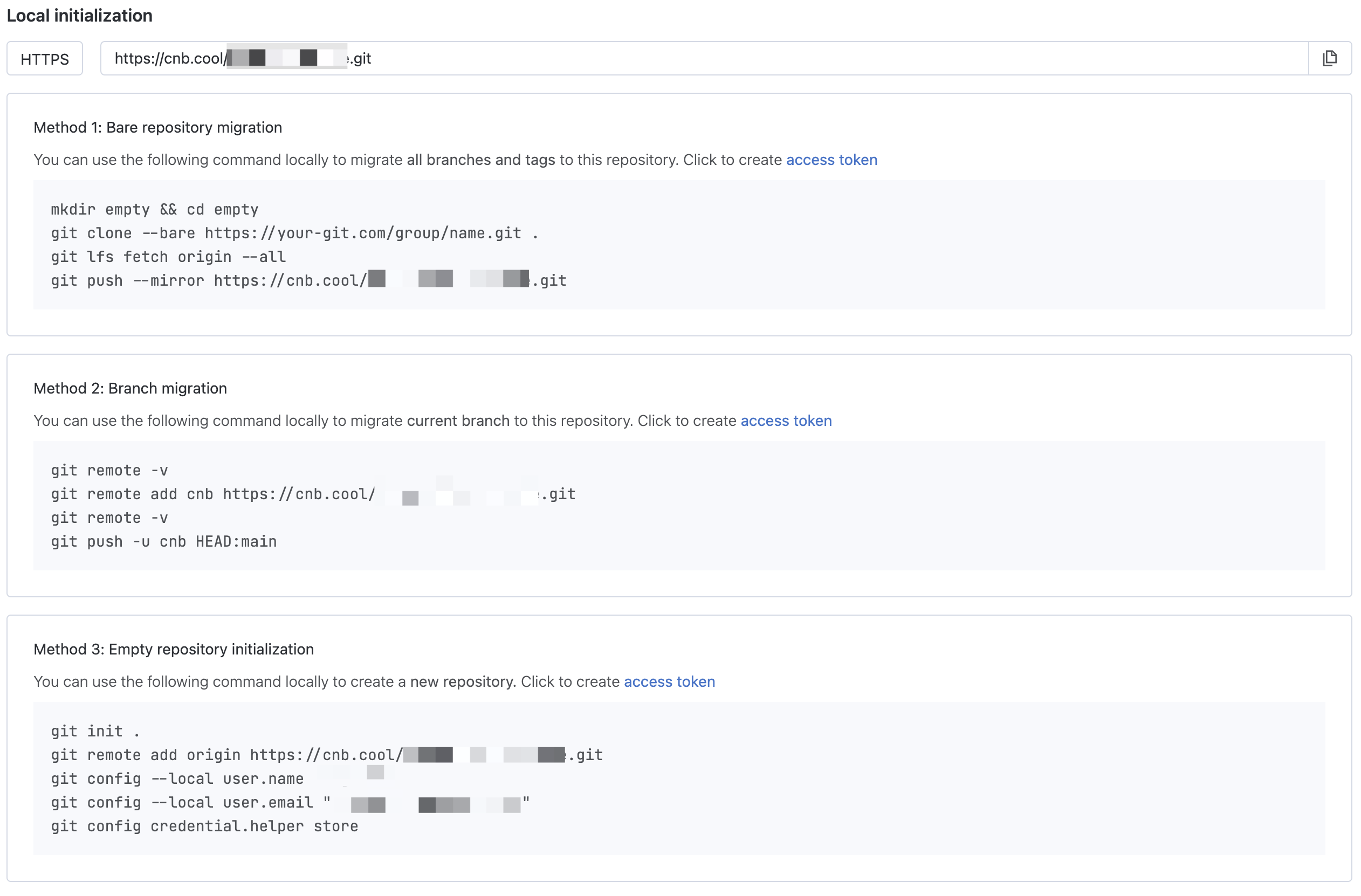Open access token link in Method 1
Screen dimensions: 1361x896
click(831, 160)
